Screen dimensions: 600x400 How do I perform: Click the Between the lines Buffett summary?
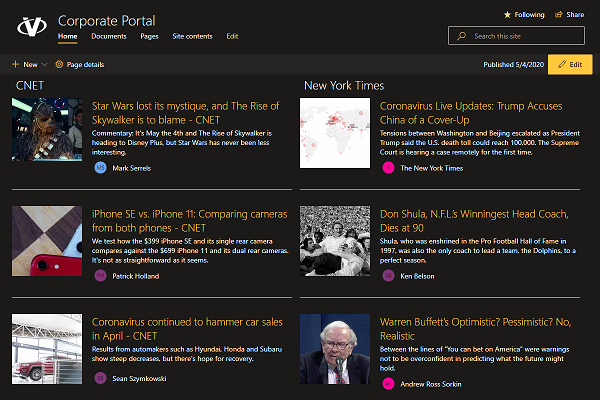coord(474,358)
